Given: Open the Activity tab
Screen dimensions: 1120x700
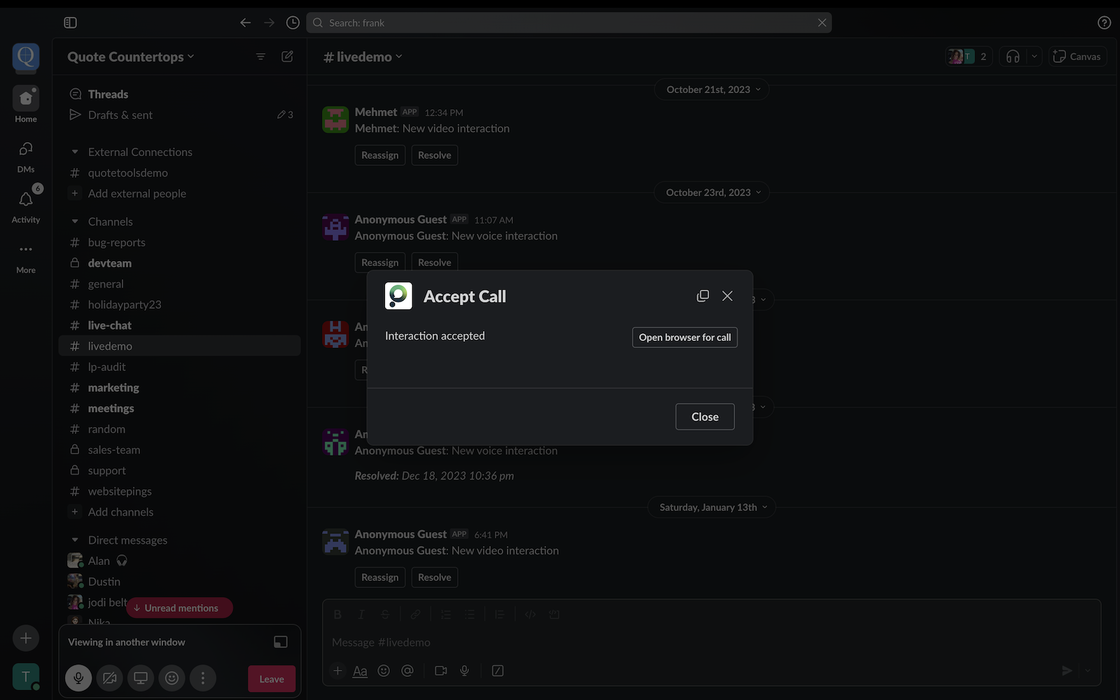Looking at the screenshot, I should coord(26,206).
